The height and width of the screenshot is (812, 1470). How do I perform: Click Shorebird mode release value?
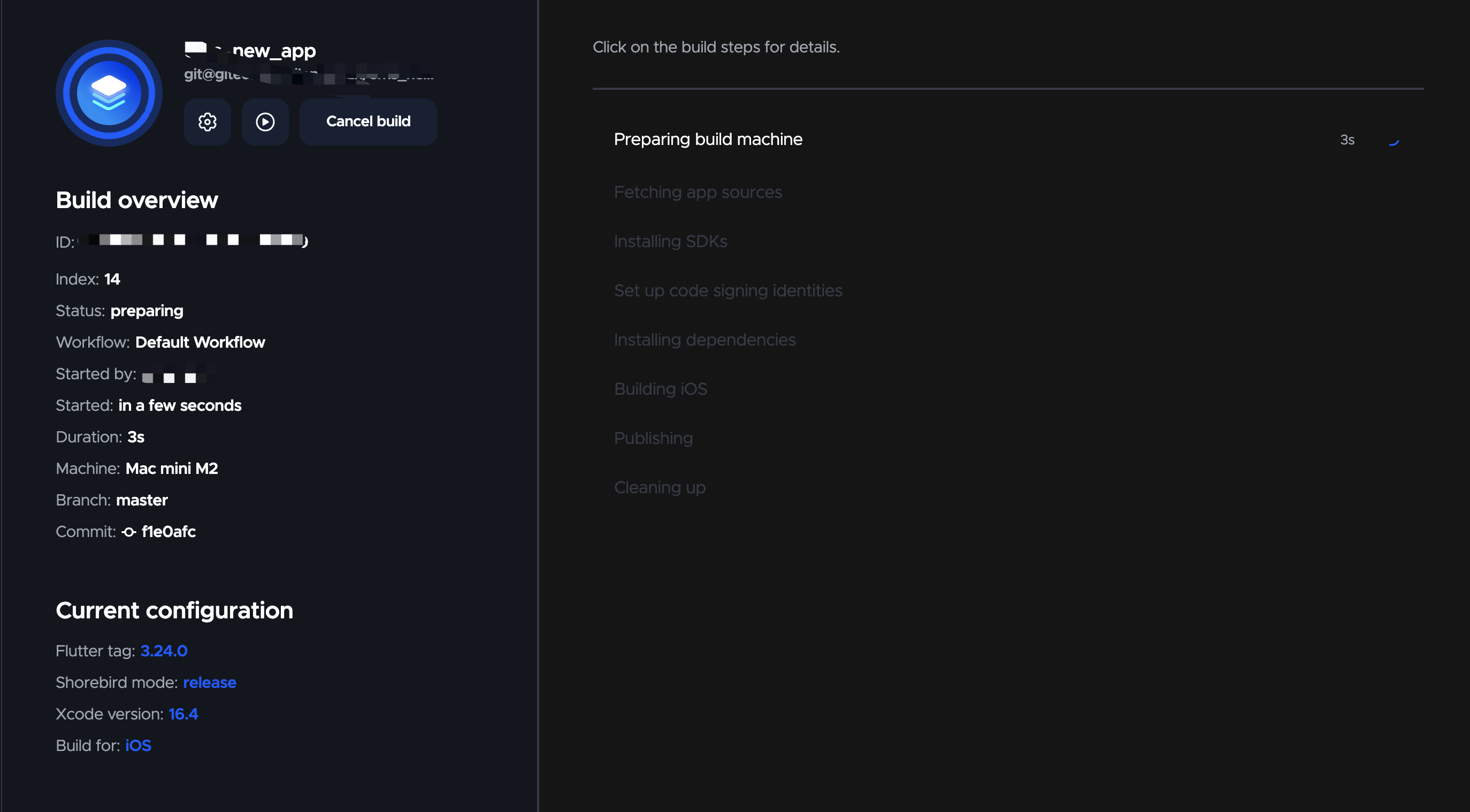point(210,683)
